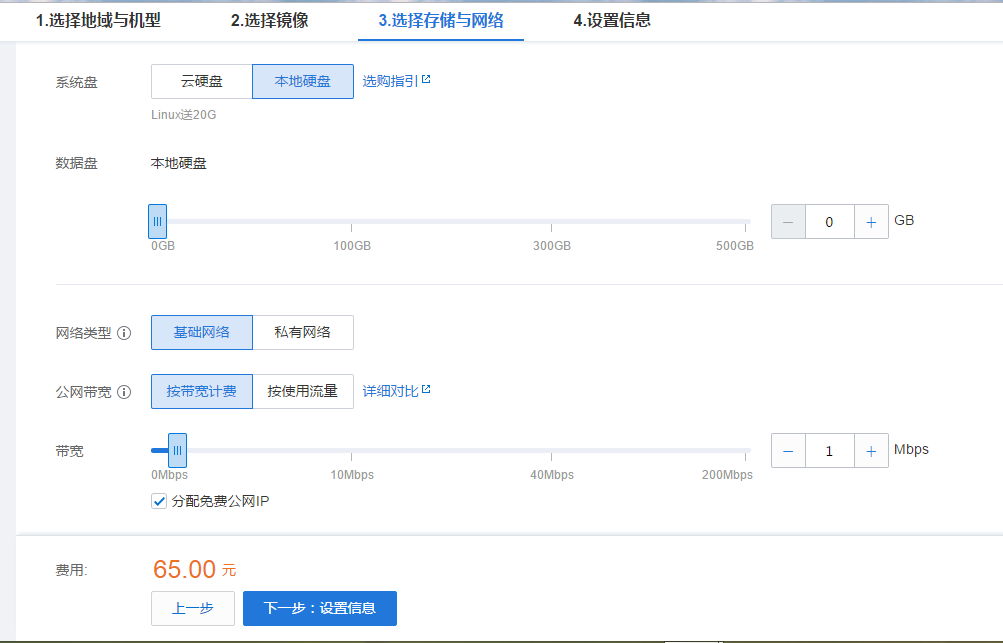Select 按带宽计费 billing option
The image size is (1003, 643).
(x=202, y=392)
